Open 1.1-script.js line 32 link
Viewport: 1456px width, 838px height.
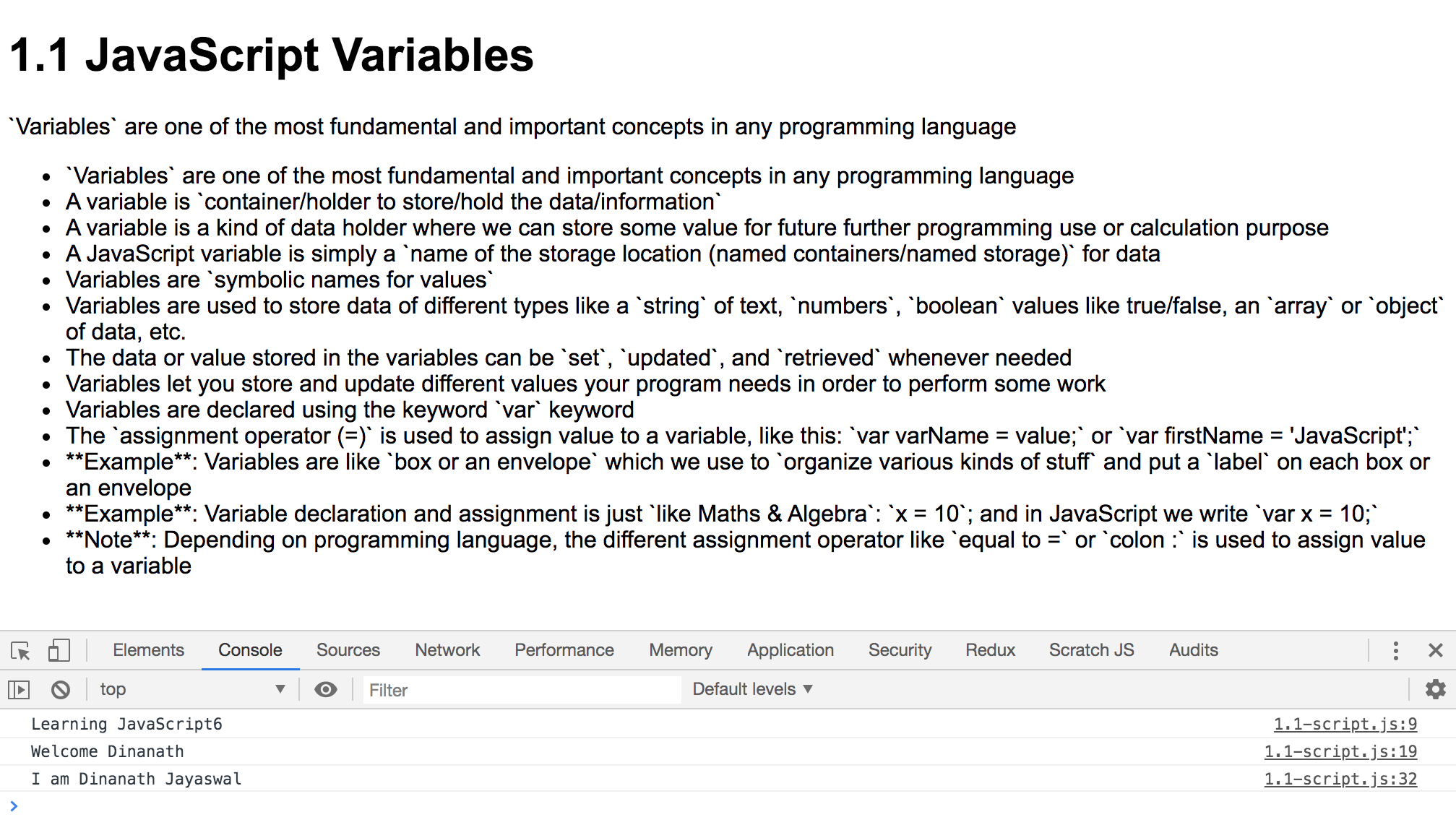point(1341,779)
